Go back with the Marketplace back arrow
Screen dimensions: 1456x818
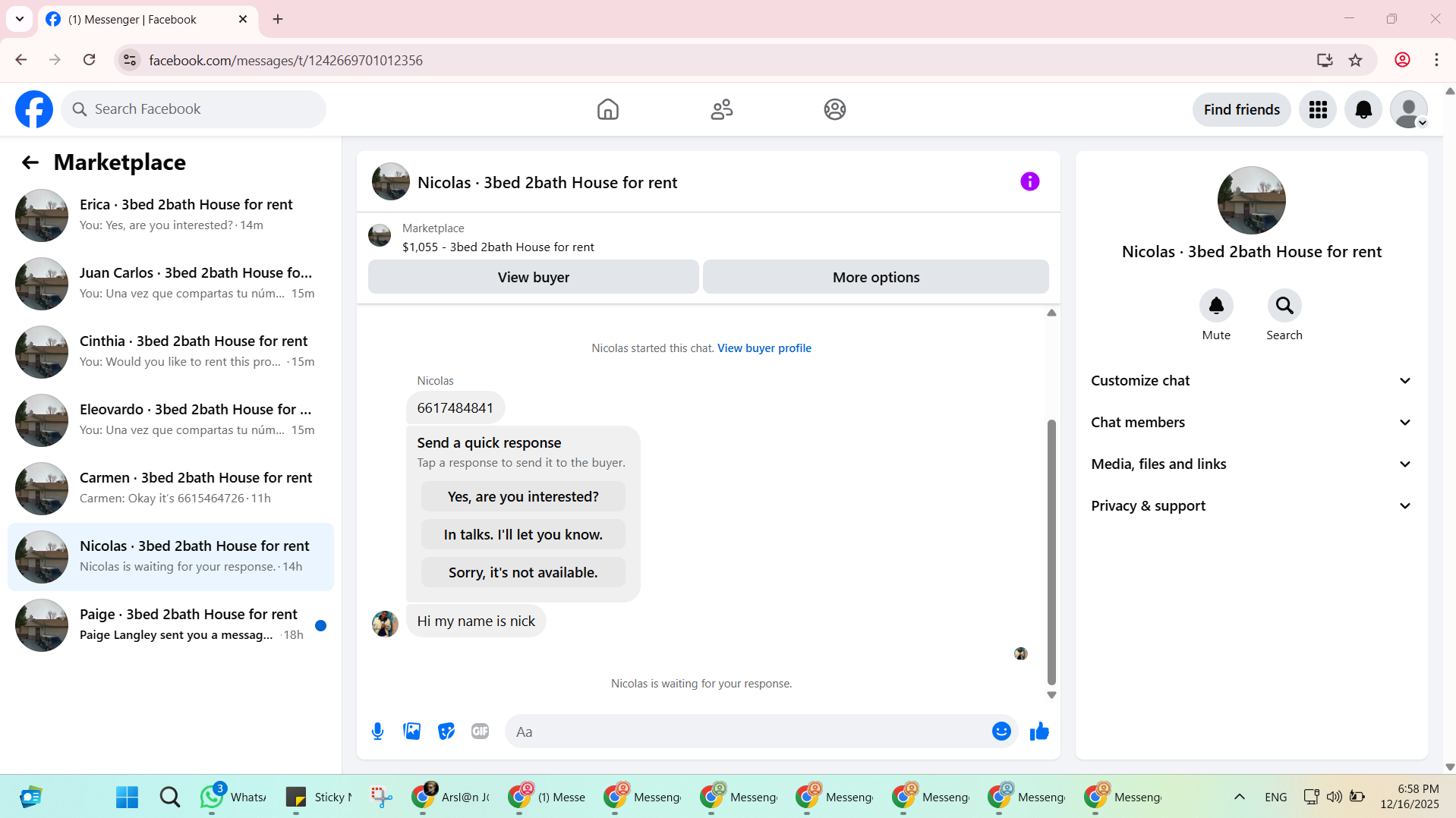(x=30, y=162)
